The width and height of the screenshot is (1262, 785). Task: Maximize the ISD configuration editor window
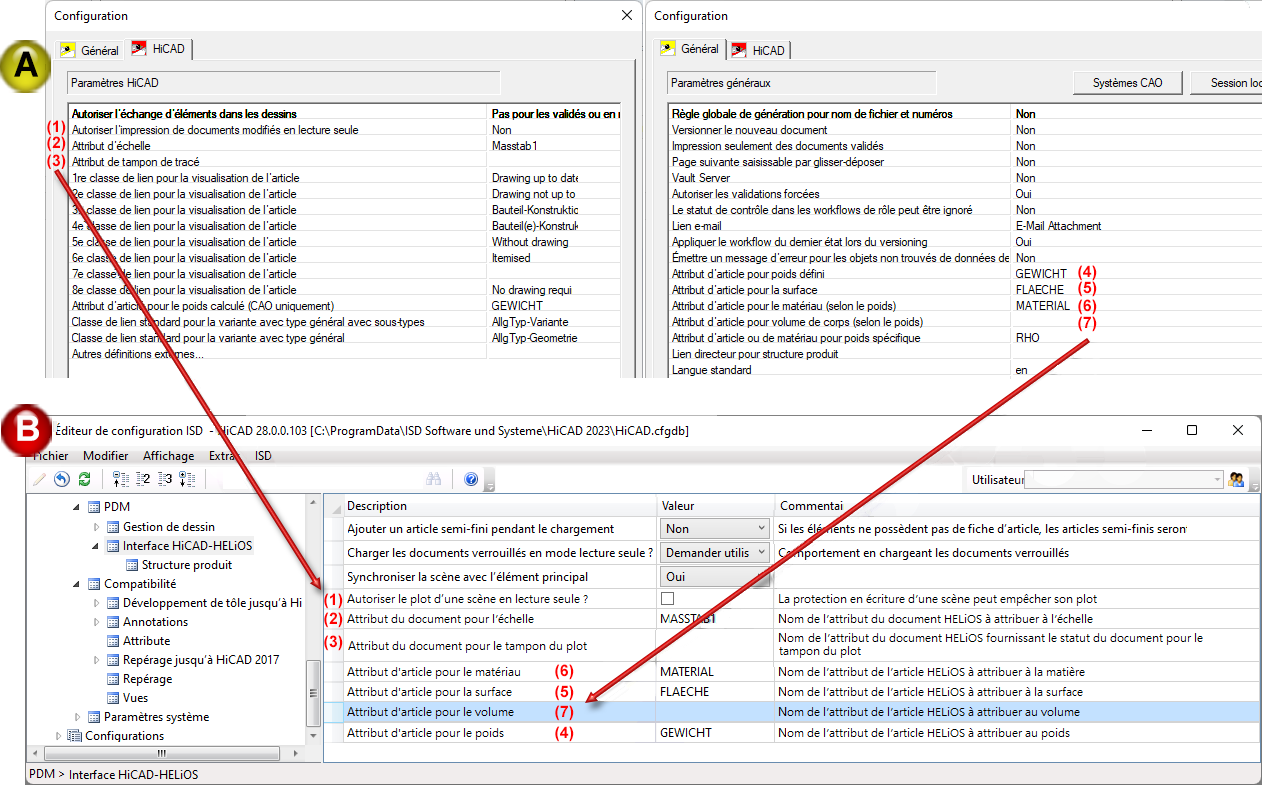1192,430
